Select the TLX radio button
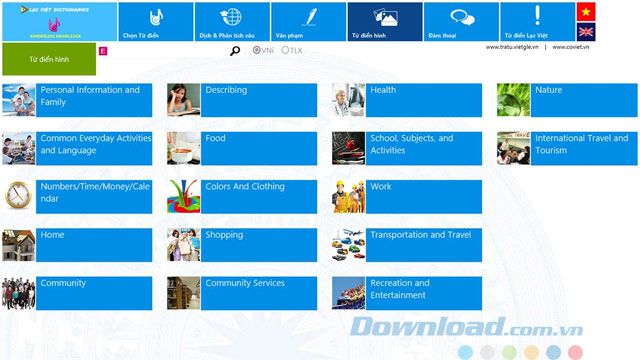 285,50
